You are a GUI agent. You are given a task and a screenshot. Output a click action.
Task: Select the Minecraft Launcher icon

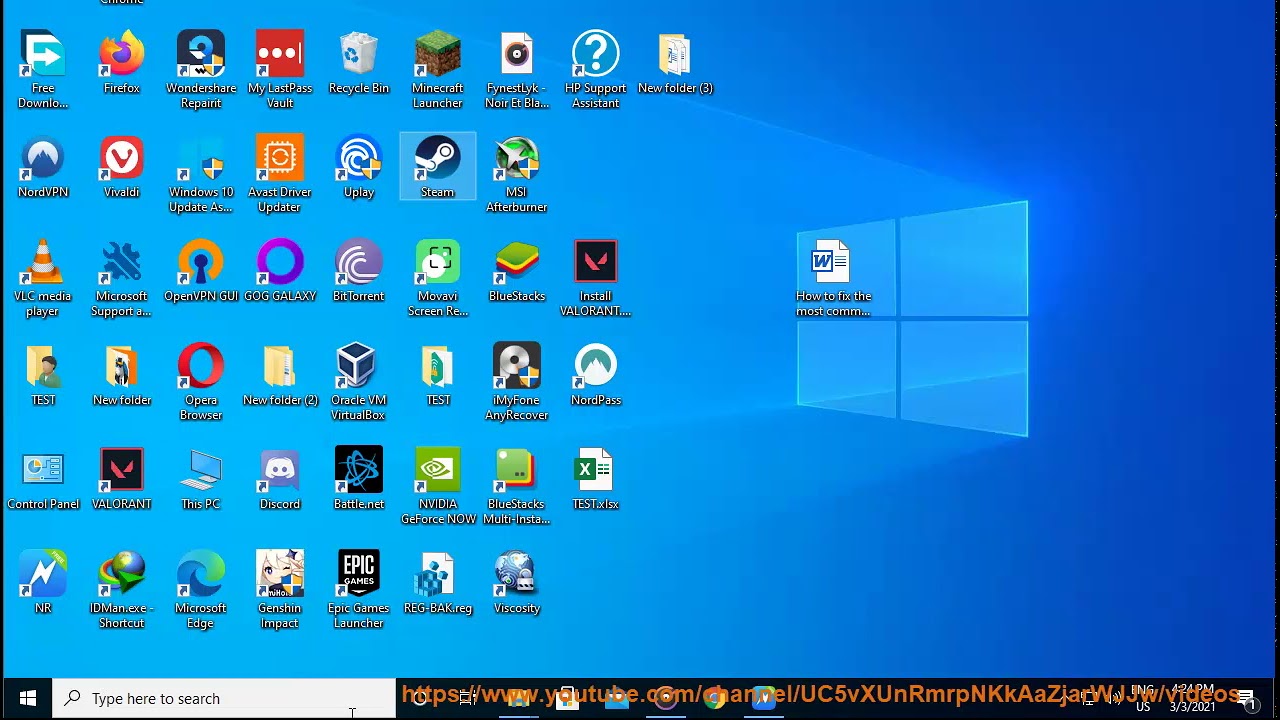pyautogui.click(x=438, y=54)
